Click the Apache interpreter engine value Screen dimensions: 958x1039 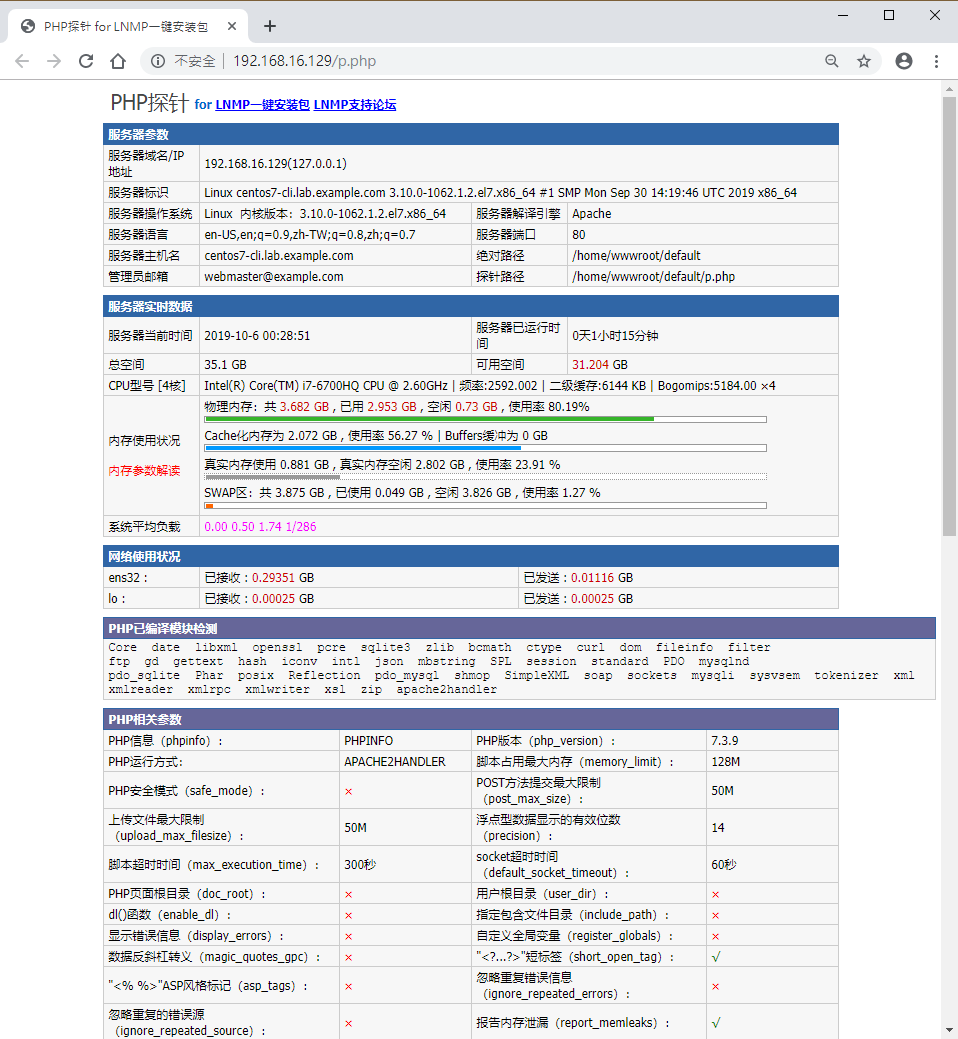(592, 214)
